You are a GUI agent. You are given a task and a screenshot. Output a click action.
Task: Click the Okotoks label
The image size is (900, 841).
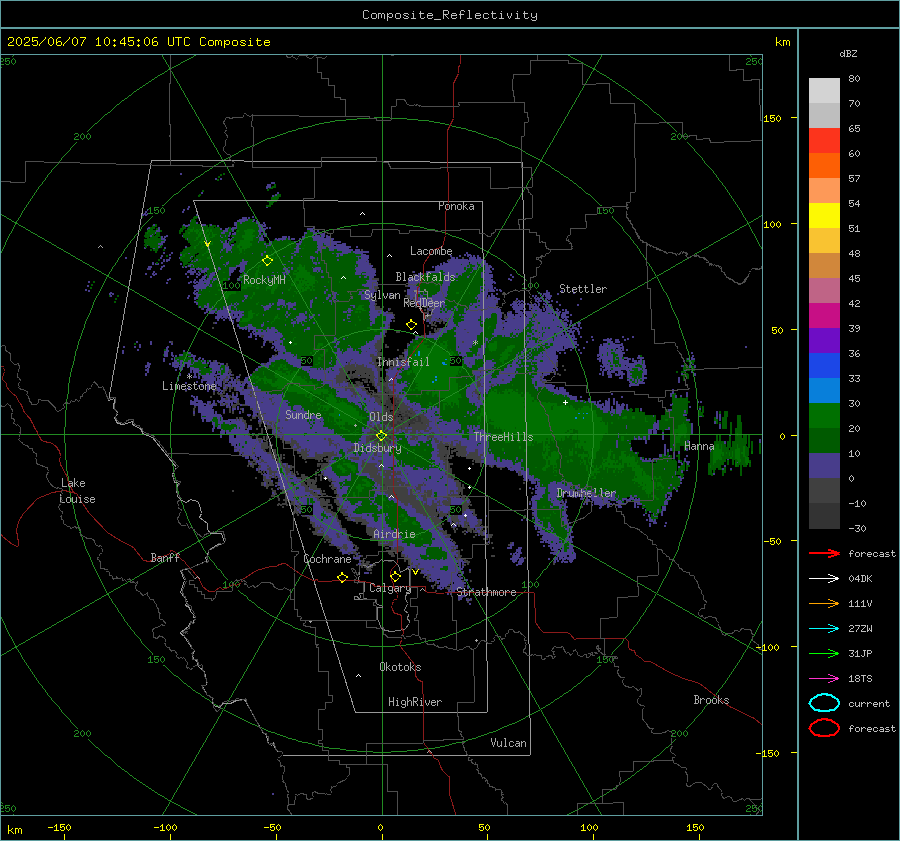click(400, 667)
